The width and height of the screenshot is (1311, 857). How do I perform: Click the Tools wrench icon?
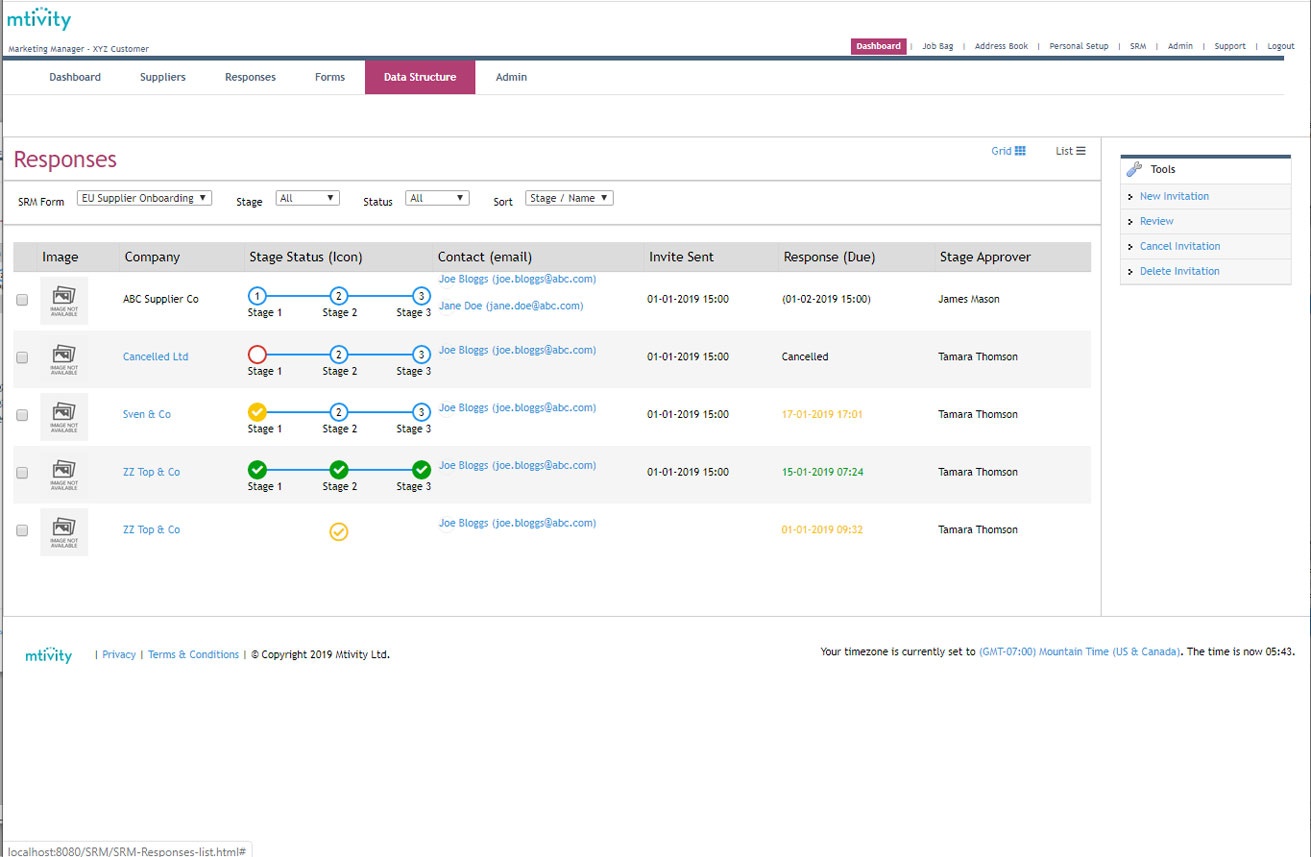click(x=1134, y=169)
